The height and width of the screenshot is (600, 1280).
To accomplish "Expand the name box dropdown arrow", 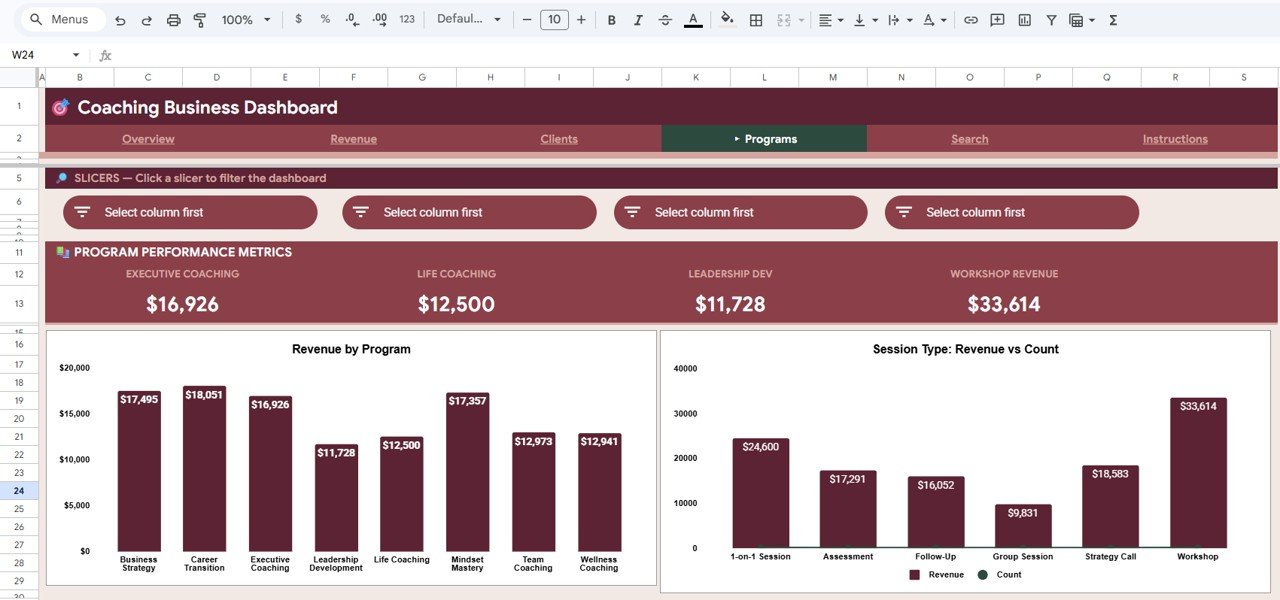I will tap(76, 55).
